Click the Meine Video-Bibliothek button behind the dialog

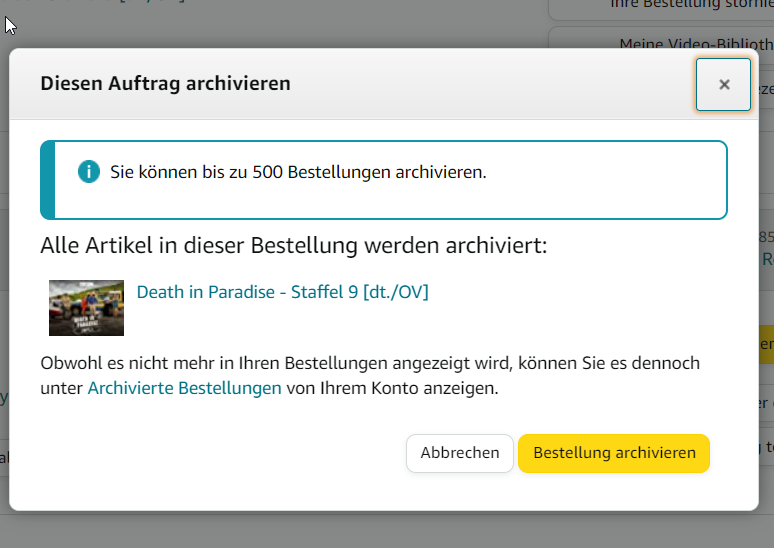tap(690, 45)
